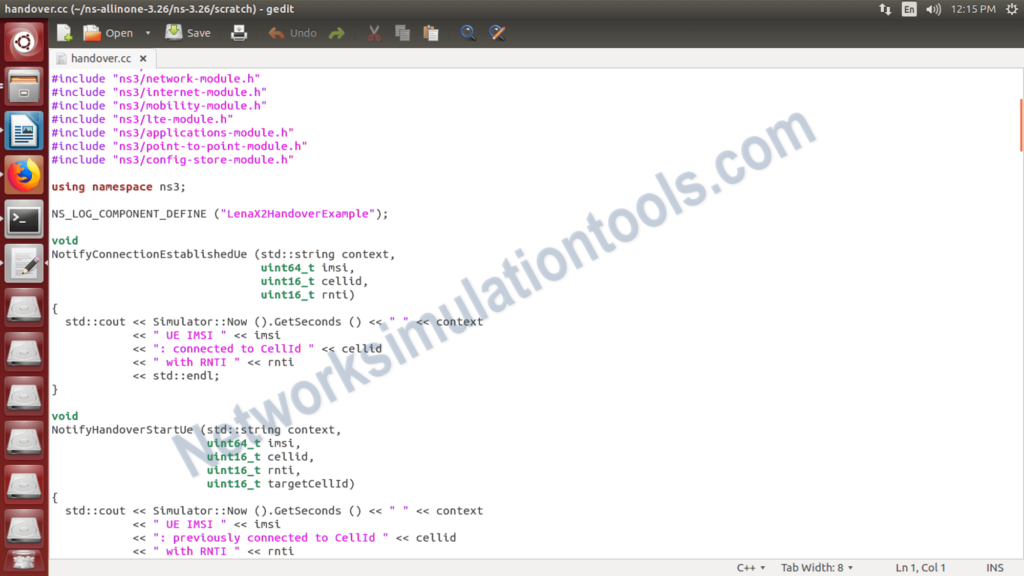Redo the last undone action
The image size is (1024, 576).
click(337, 32)
